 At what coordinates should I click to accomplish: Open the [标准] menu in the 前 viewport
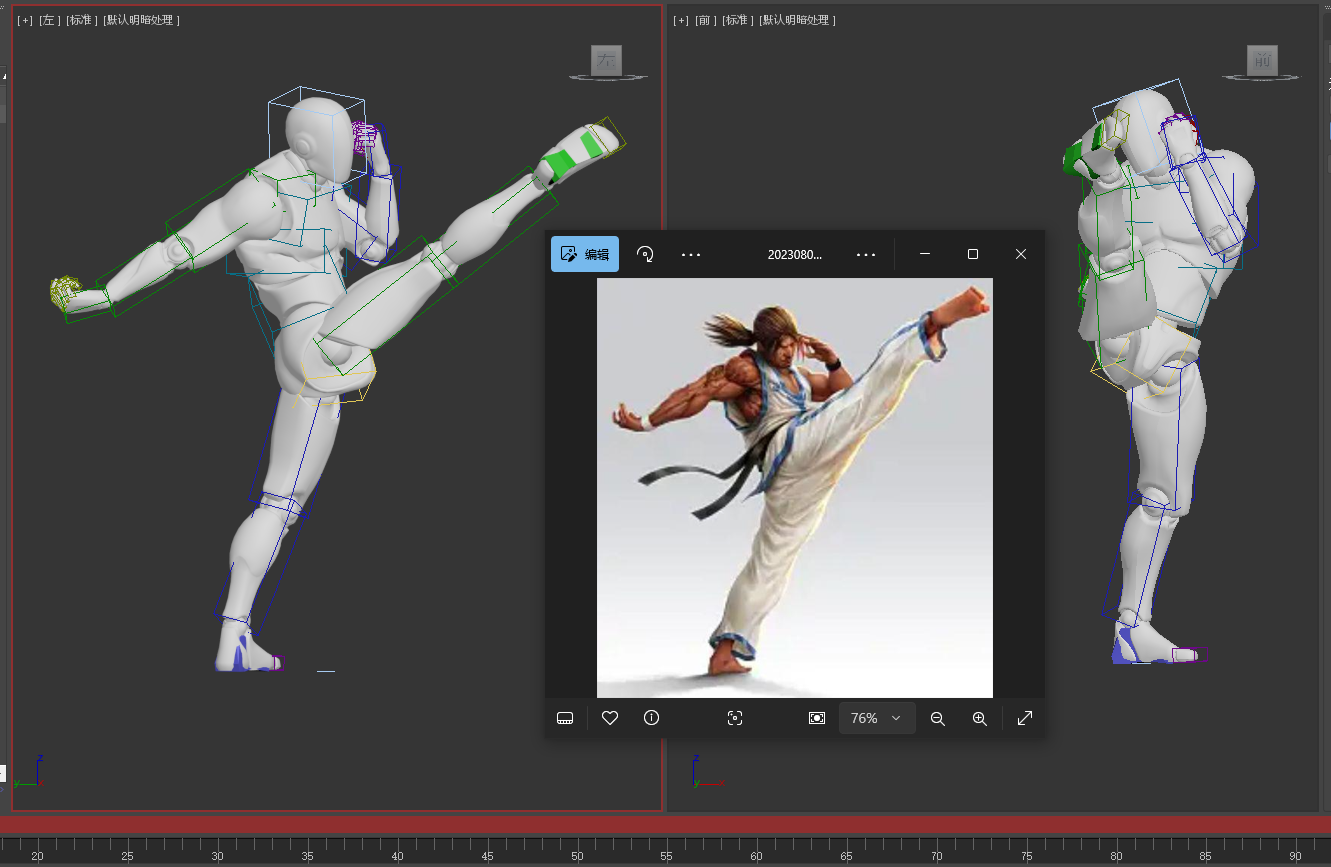click(x=738, y=20)
